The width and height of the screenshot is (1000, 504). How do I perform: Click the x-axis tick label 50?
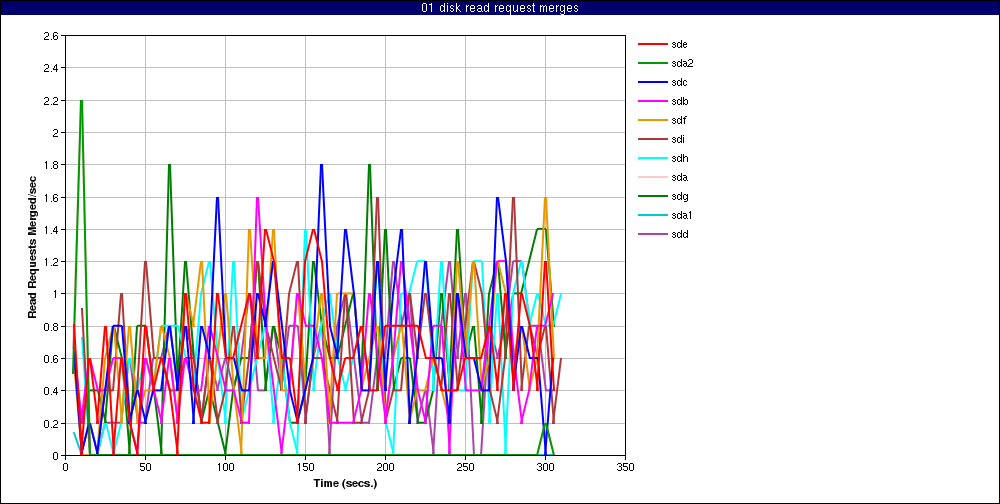coord(145,467)
